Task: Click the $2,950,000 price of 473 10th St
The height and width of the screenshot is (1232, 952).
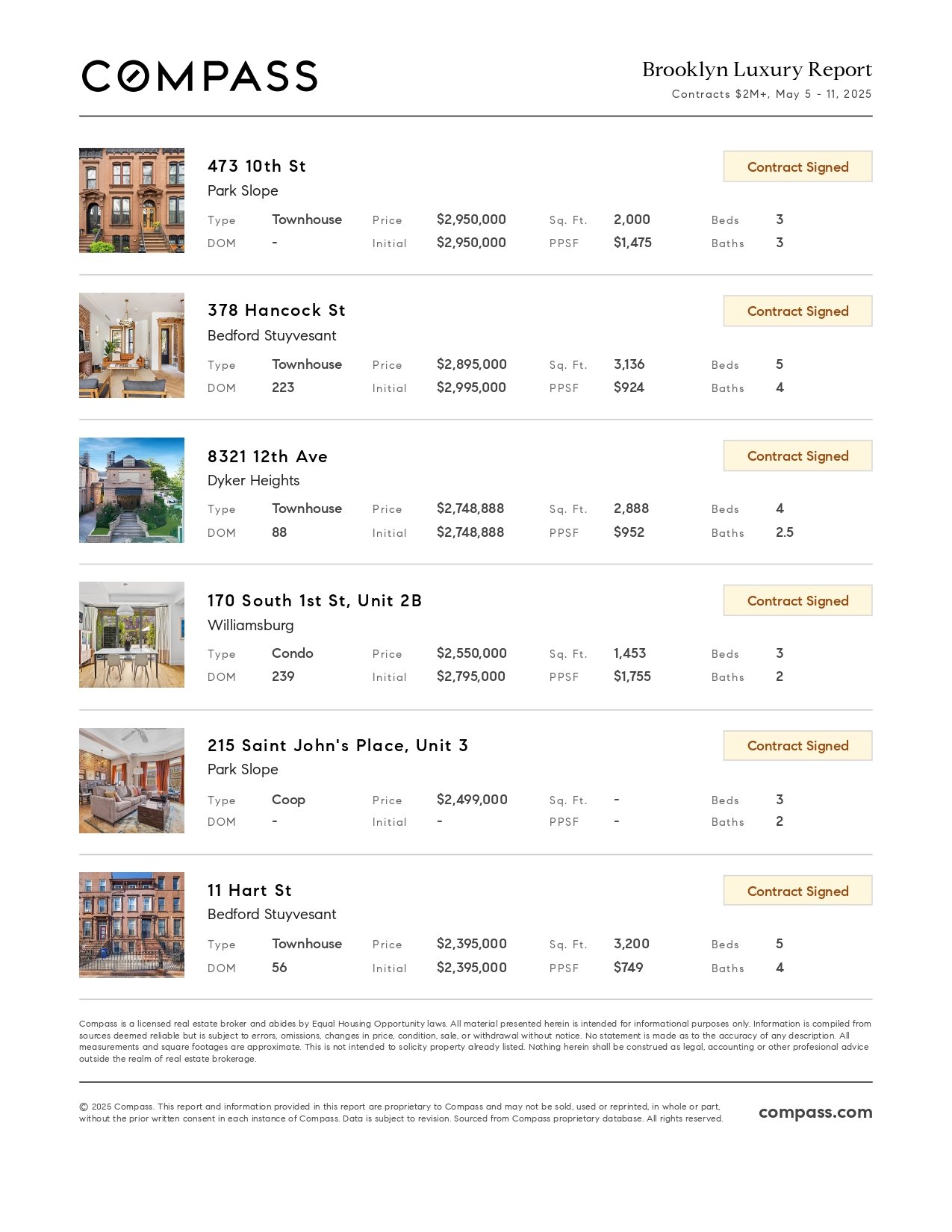Action: point(471,220)
